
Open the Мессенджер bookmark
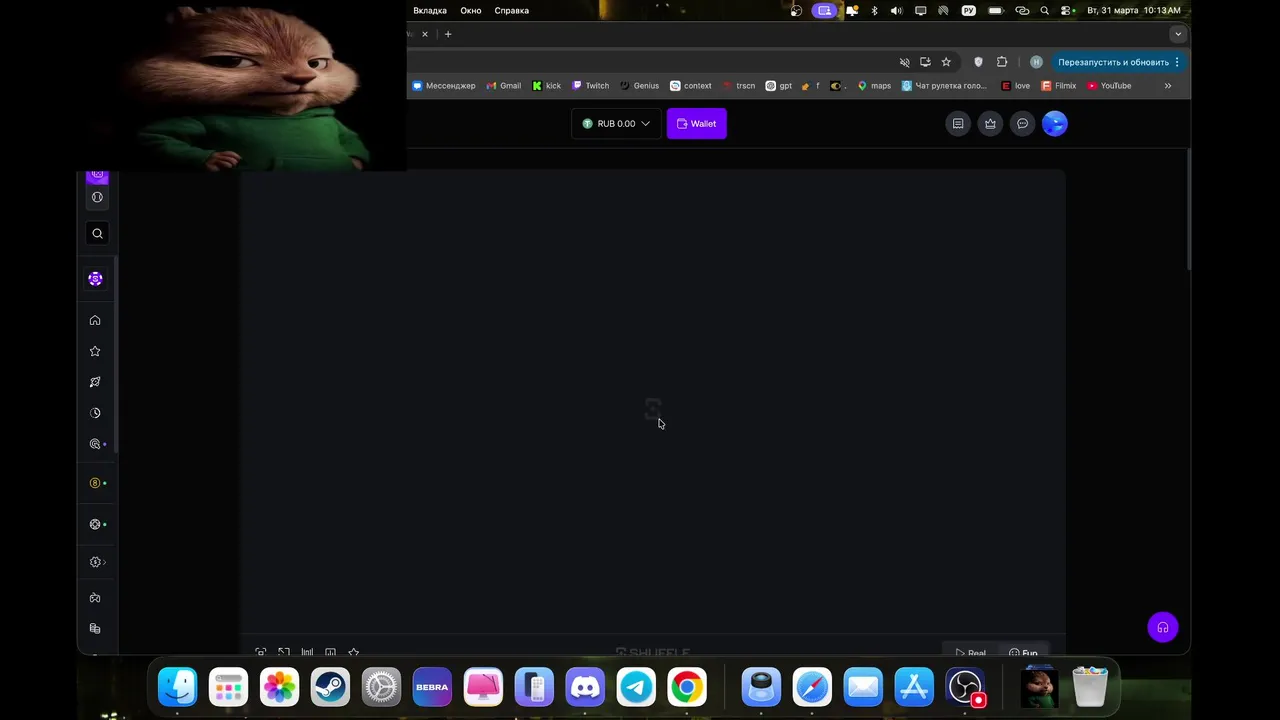(x=444, y=86)
